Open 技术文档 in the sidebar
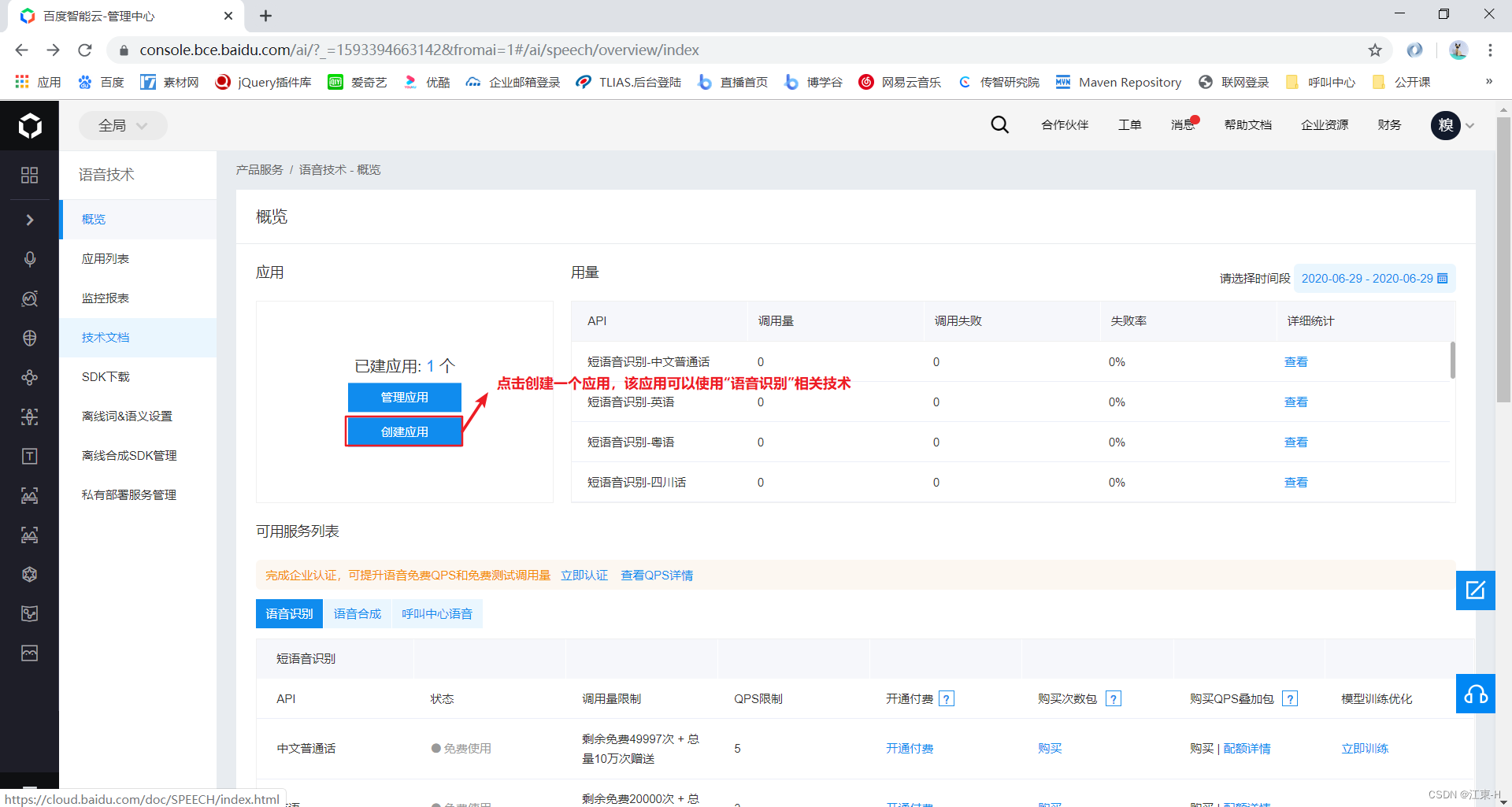 (x=139, y=338)
